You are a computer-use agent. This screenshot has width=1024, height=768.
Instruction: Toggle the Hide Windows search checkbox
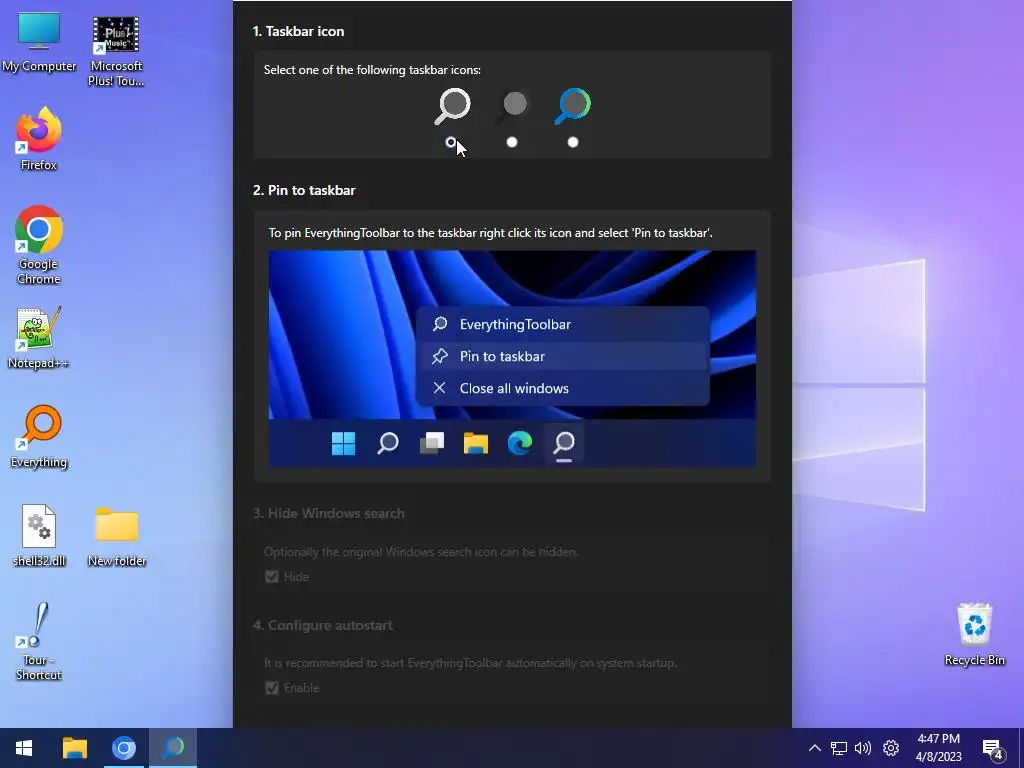point(272,577)
